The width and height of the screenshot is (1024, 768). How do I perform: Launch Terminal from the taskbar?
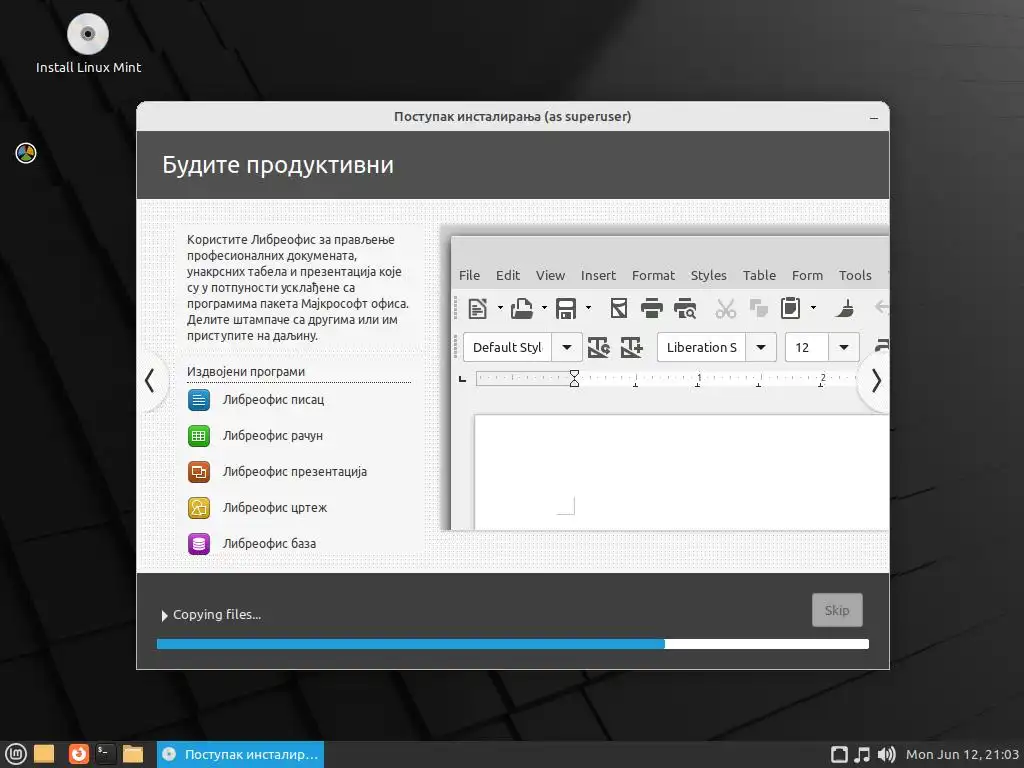pyautogui.click(x=106, y=754)
